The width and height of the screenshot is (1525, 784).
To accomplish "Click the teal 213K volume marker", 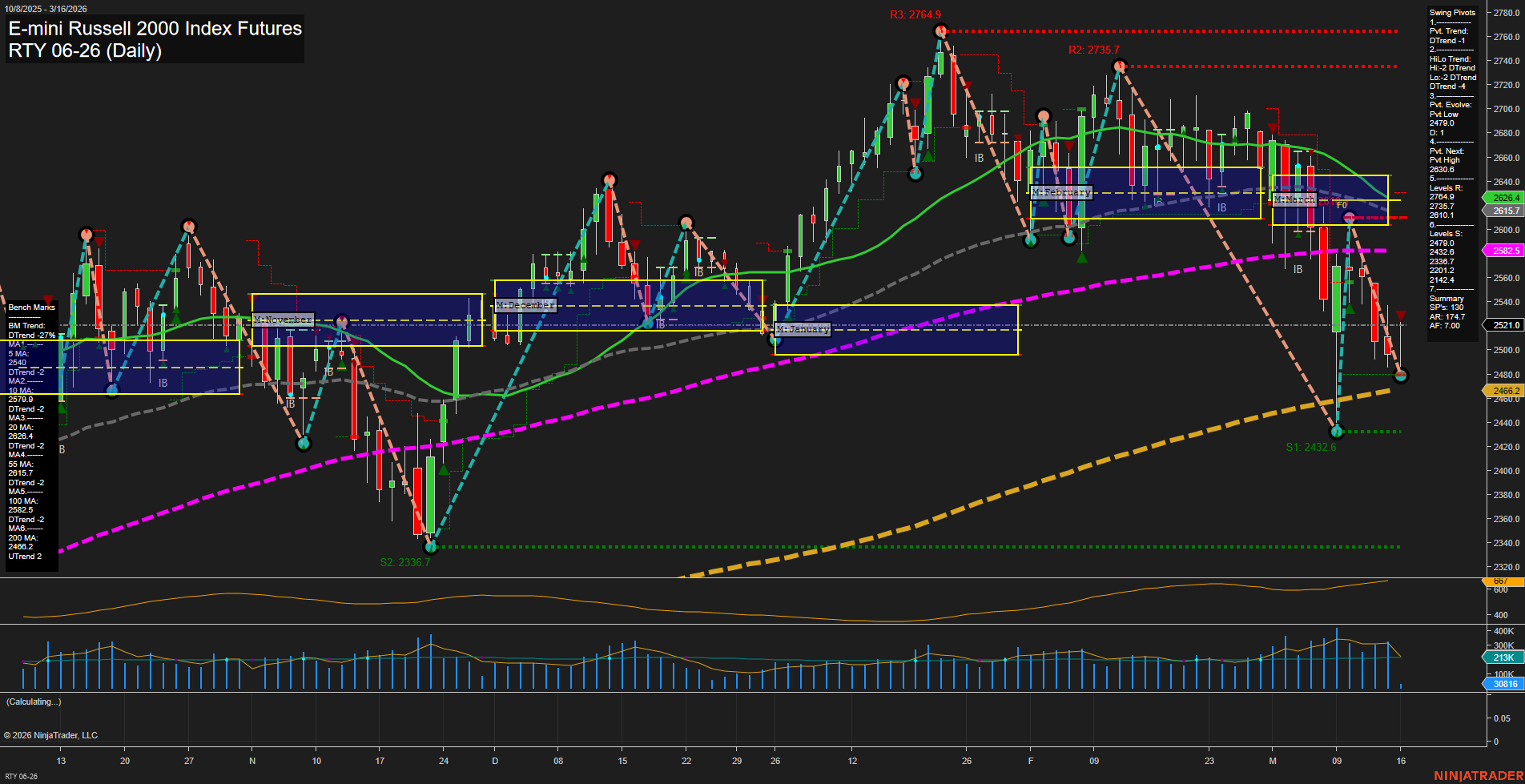I will tap(1503, 657).
